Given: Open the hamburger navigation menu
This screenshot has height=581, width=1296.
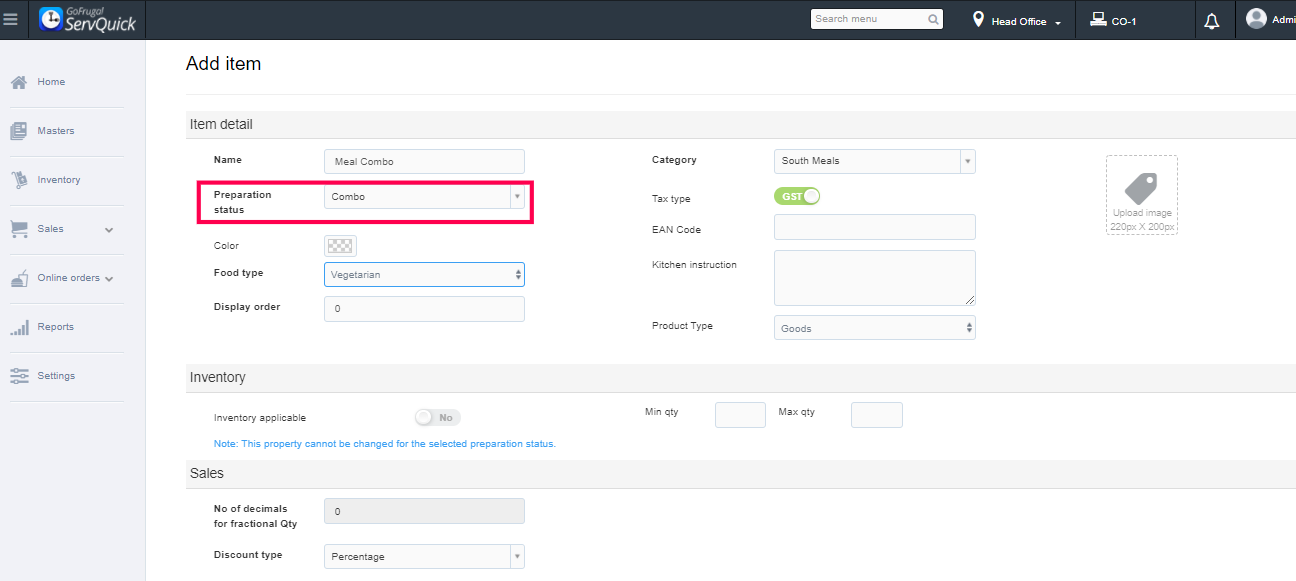Looking at the screenshot, I should (11, 20).
